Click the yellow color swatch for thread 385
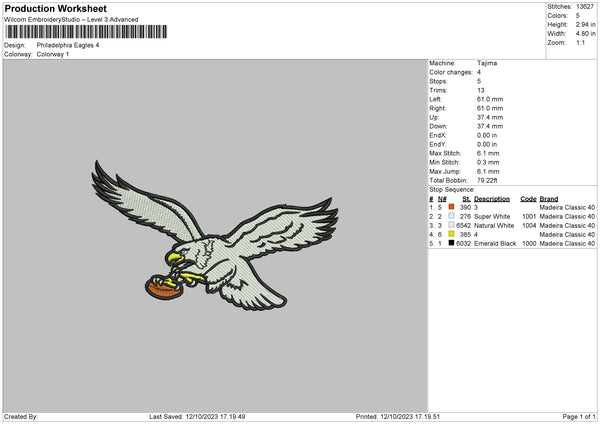This screenshot has width=600, height=424. 452,234
